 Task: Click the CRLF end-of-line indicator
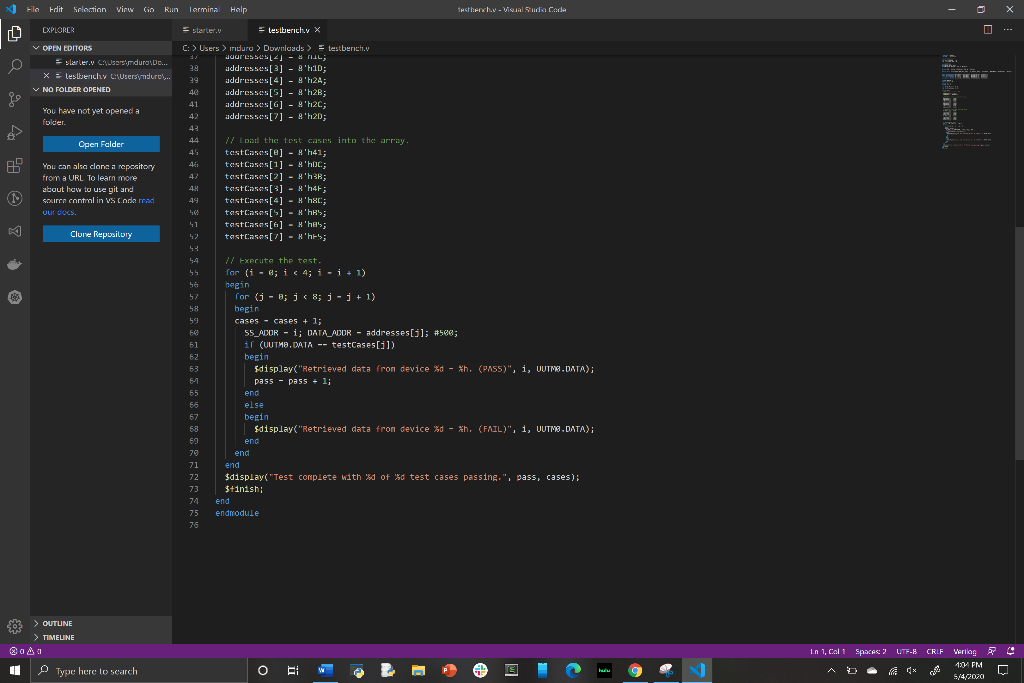tap(935, 651)
